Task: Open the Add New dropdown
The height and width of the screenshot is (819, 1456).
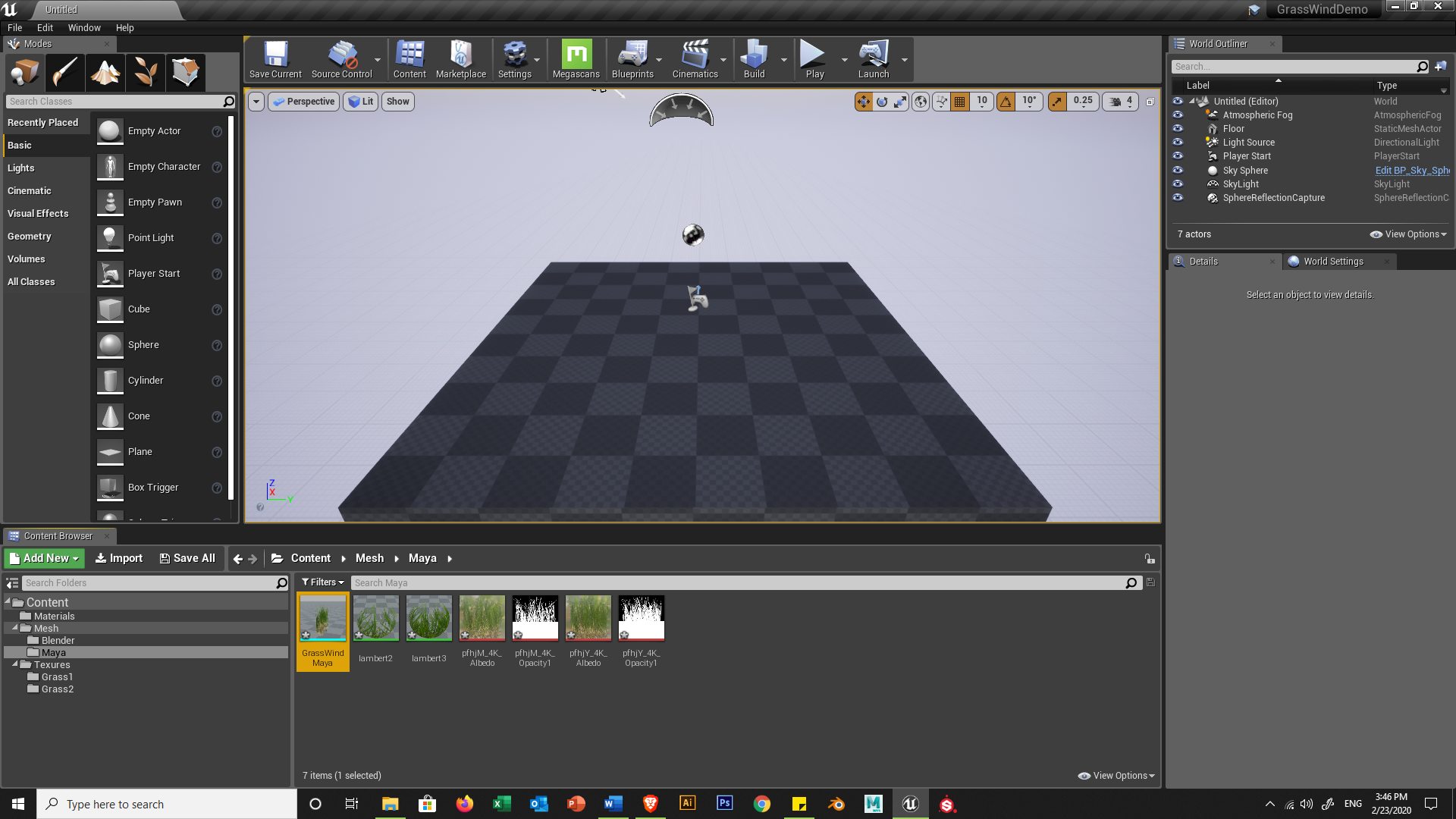Action: (x=44, y=558)
